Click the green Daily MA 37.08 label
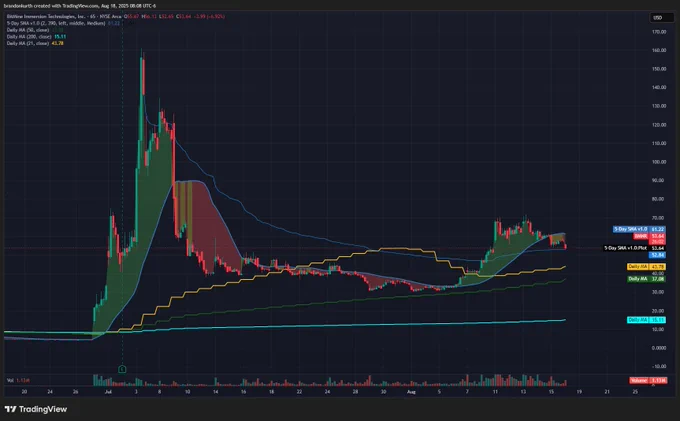 [646, 279]
